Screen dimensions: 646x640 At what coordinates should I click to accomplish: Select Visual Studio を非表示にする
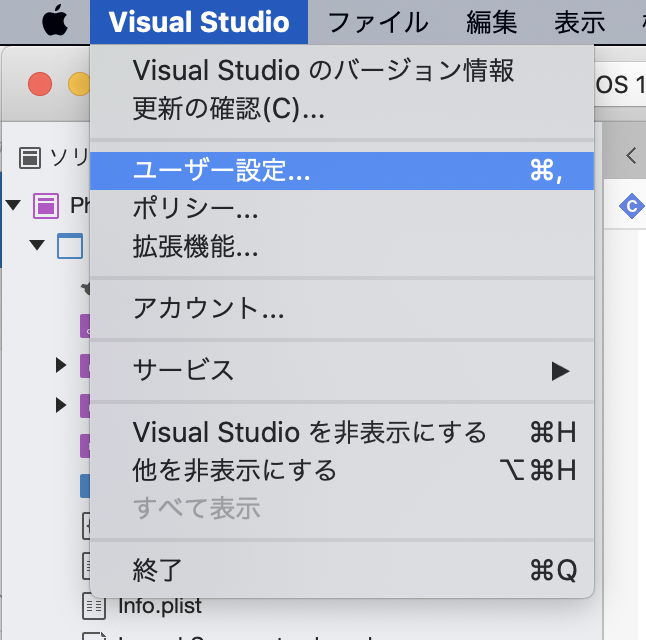click(x=342, y=432)
